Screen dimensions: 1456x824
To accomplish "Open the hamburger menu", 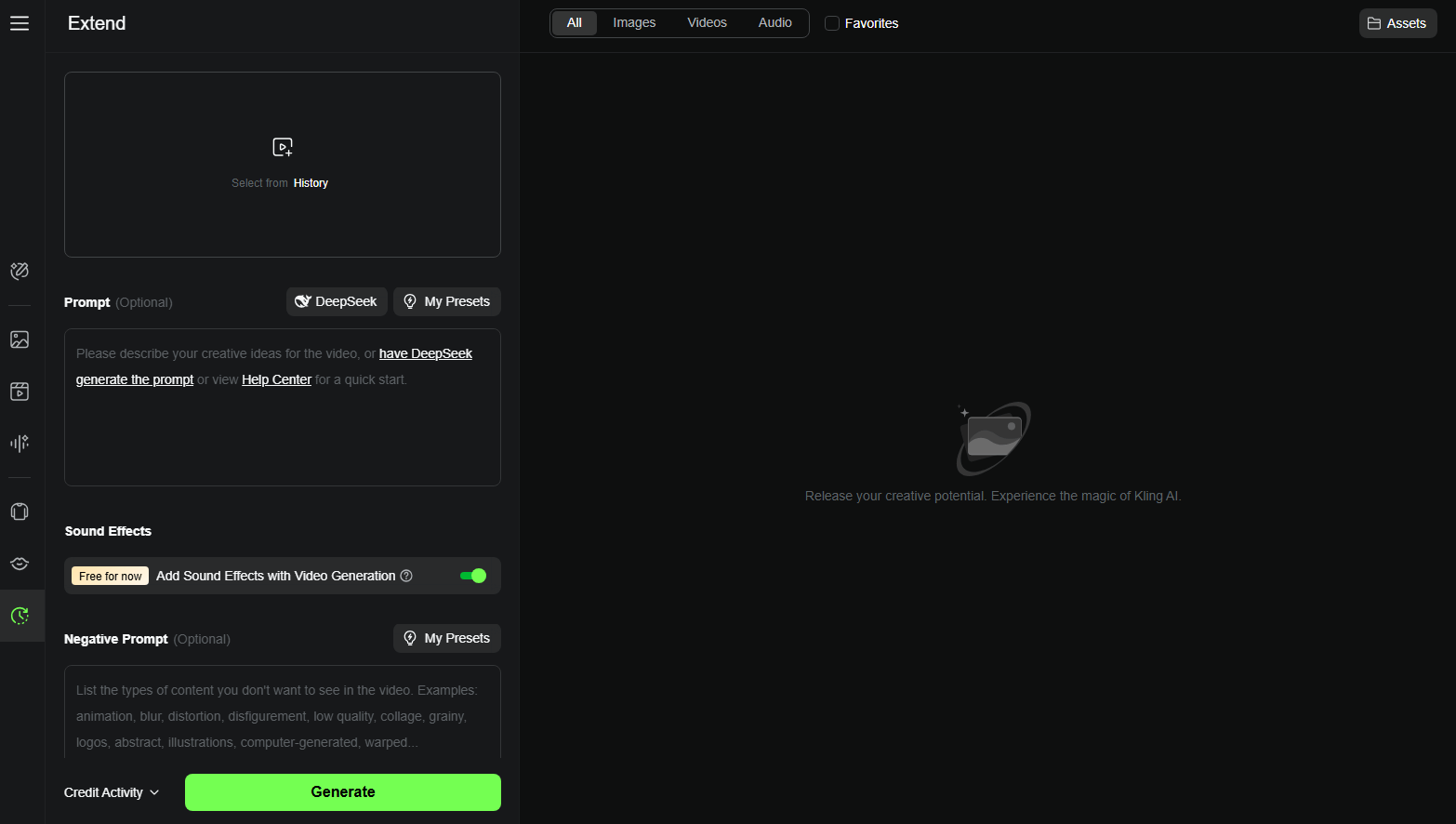I will coord(20,23).
